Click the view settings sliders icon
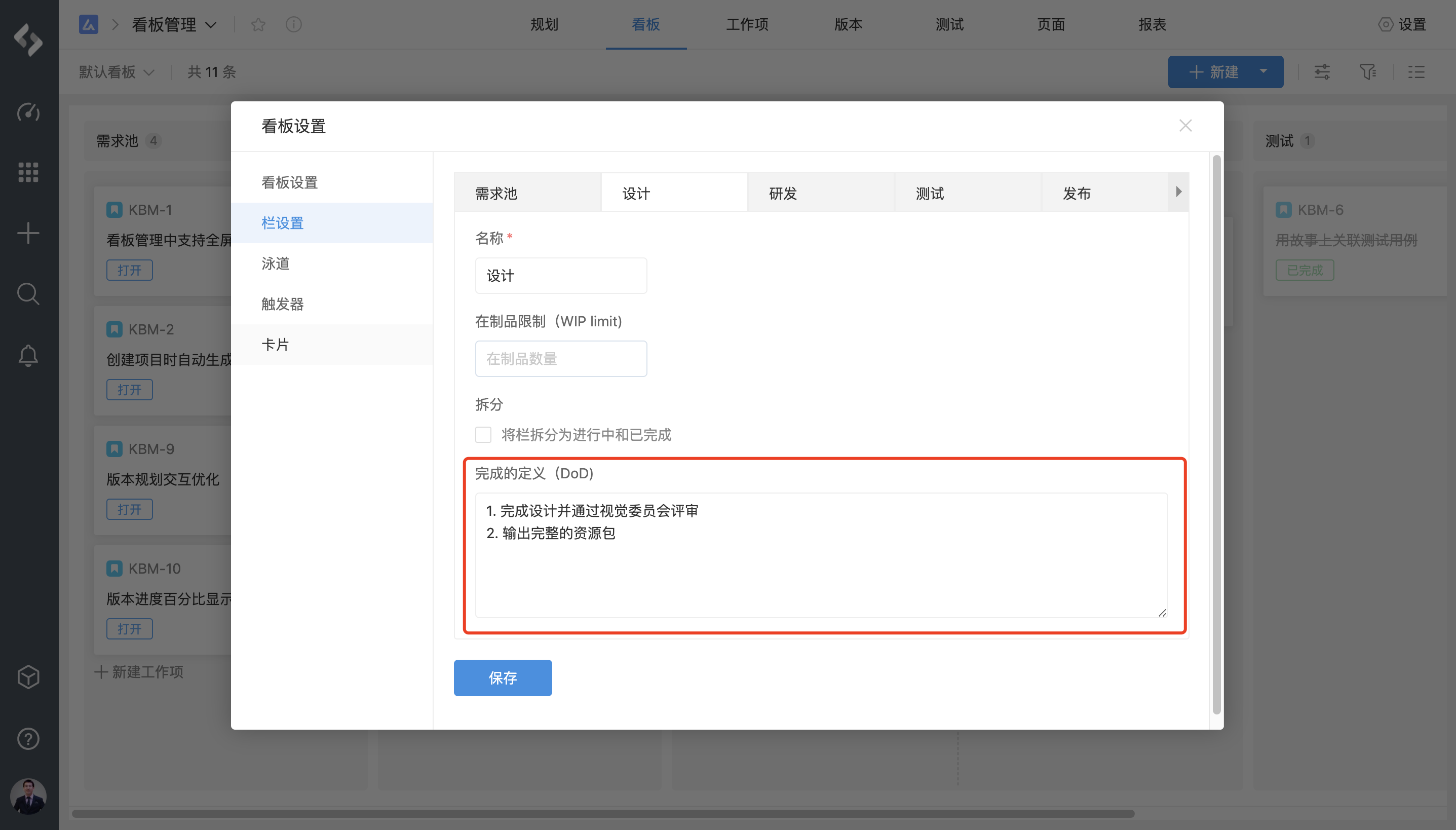The height and width of the screenshot is (830, 1456). 1322,72
